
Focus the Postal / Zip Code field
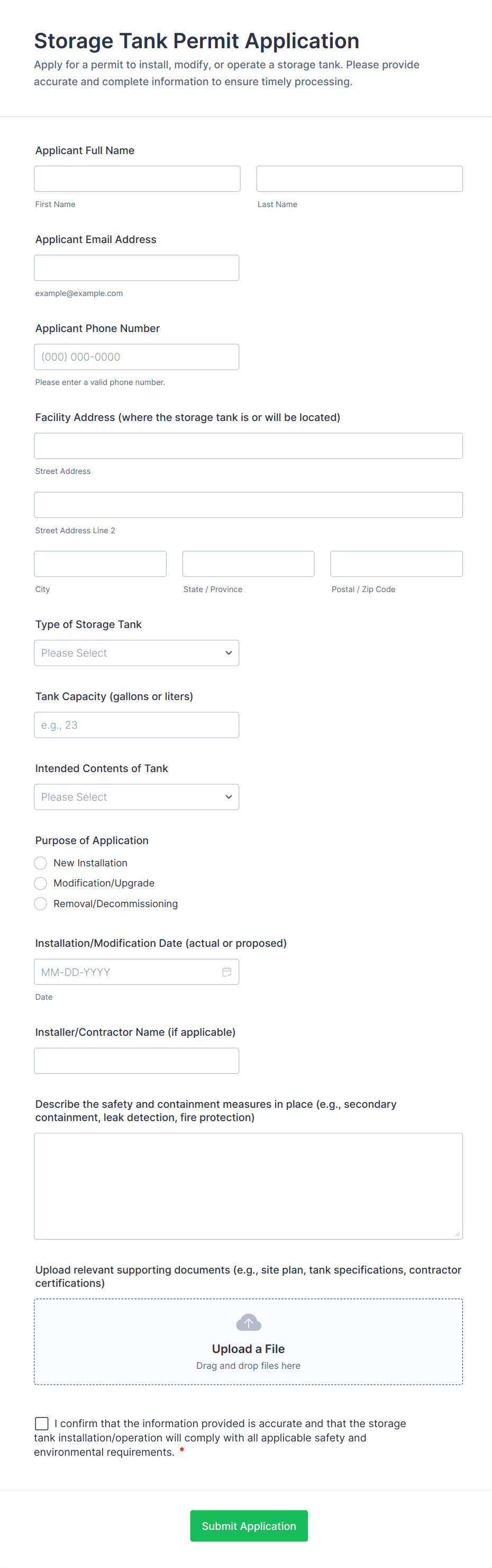(396, 563)
